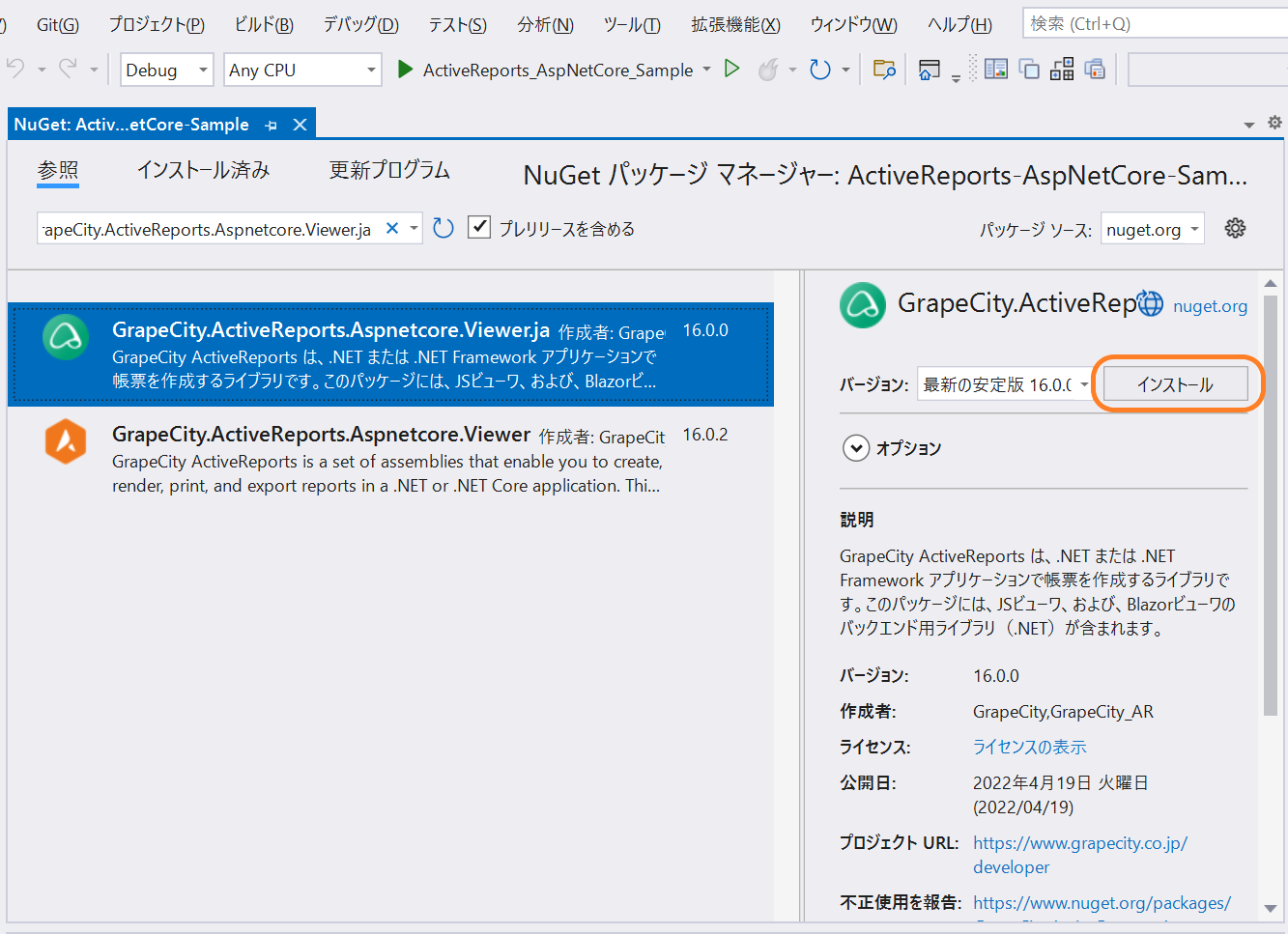The width and height of the screenshot is (1288, 934).
Task: Click the package search input field
Action: 209,229
